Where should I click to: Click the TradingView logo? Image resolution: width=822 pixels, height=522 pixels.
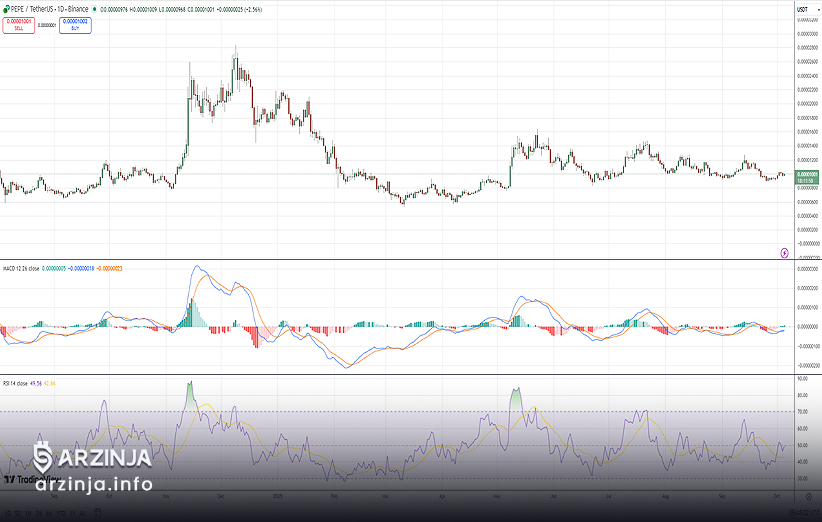click(x=22, y=480)
